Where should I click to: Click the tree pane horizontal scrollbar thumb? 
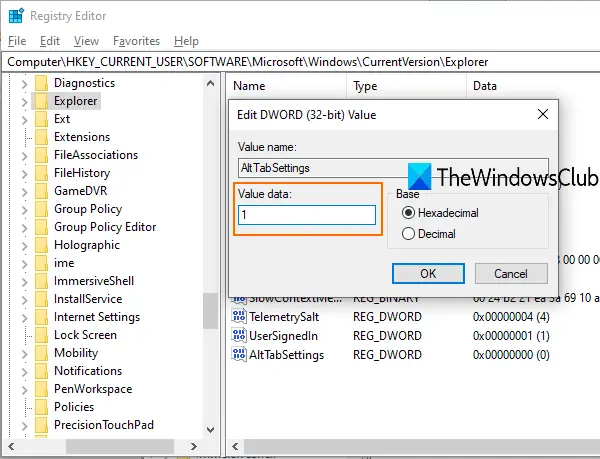coord(120,446)
